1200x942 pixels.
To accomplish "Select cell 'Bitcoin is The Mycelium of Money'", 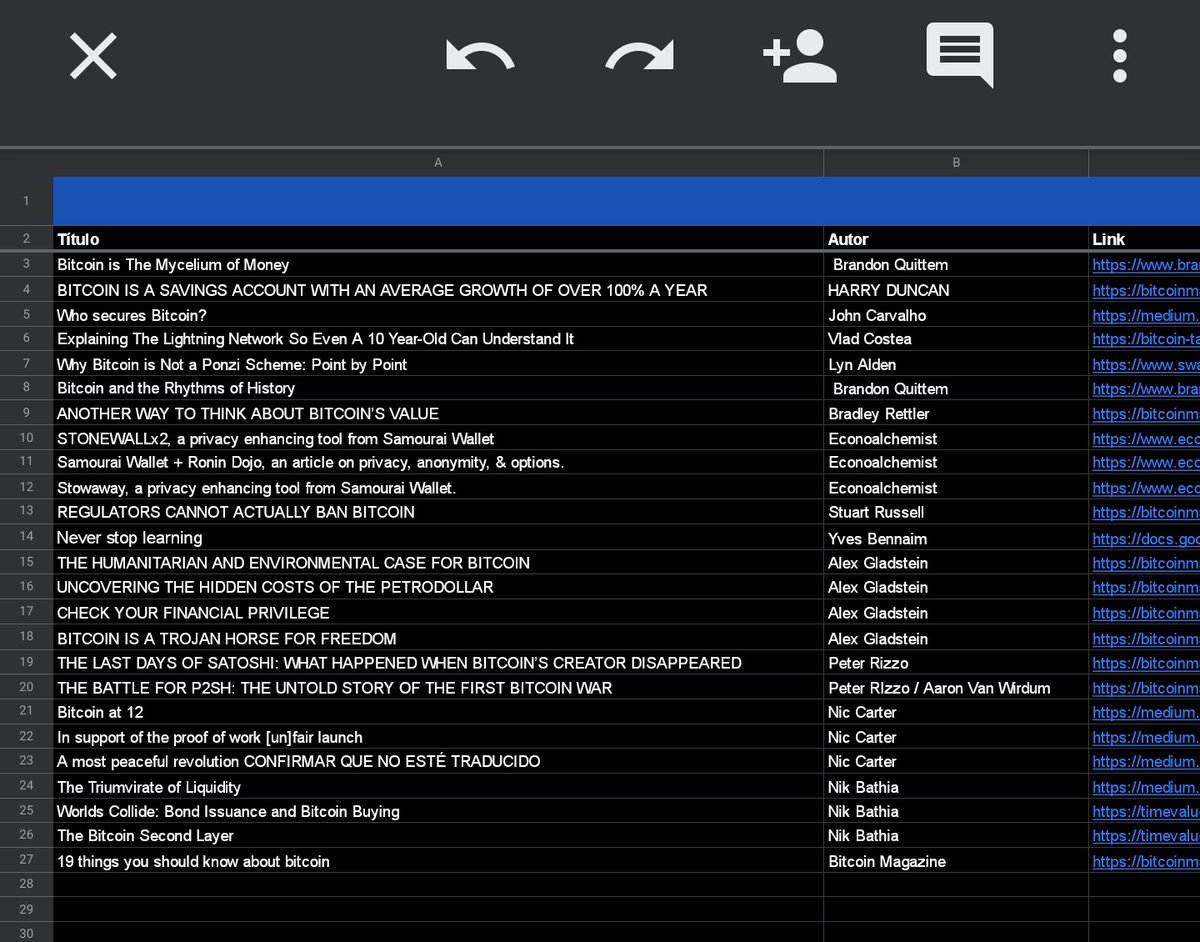I will 438,265.
